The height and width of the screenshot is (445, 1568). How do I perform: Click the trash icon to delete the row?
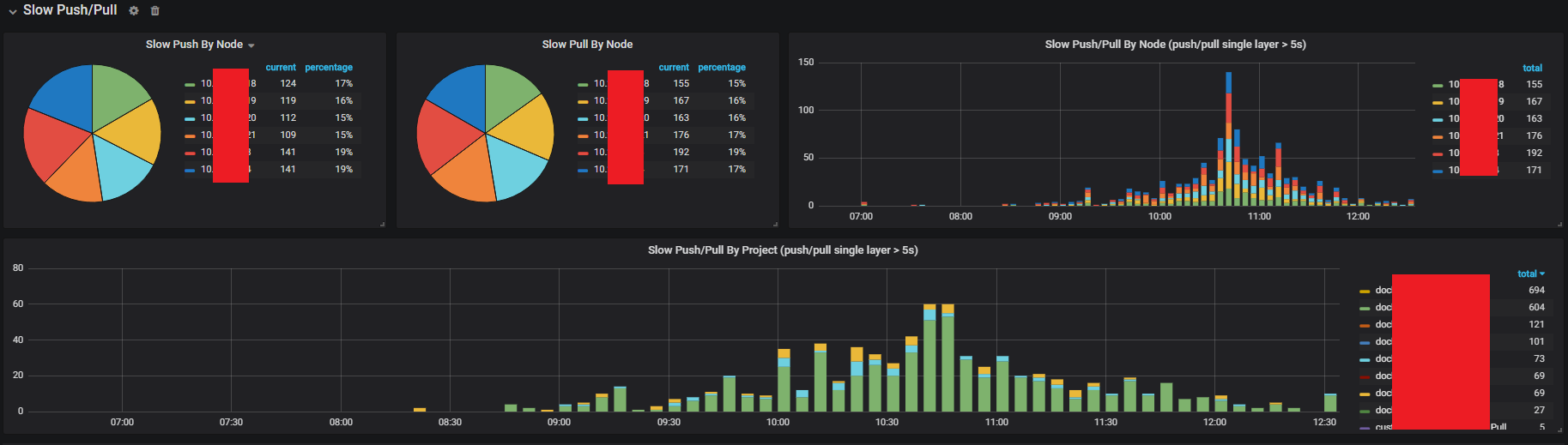click(x=155, y=11)
